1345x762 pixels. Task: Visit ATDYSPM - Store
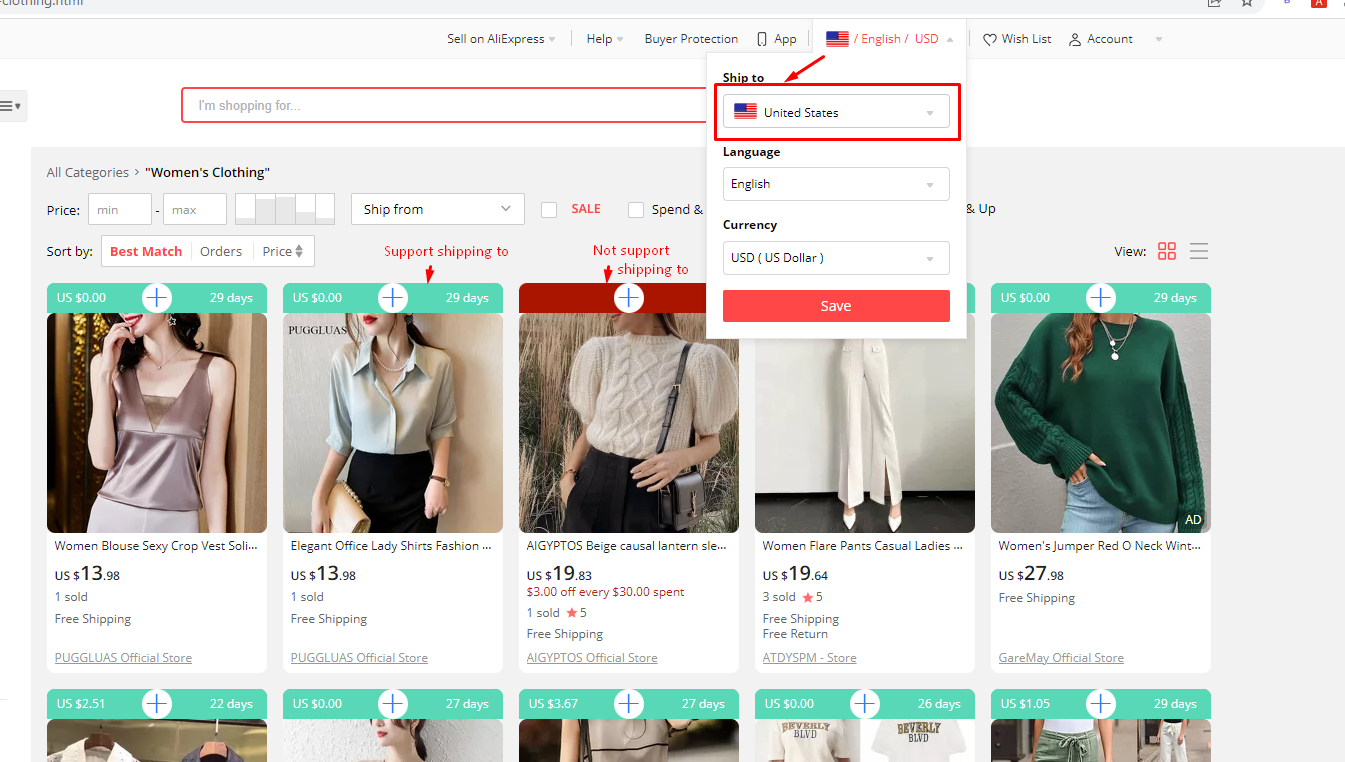click(810, 658)
